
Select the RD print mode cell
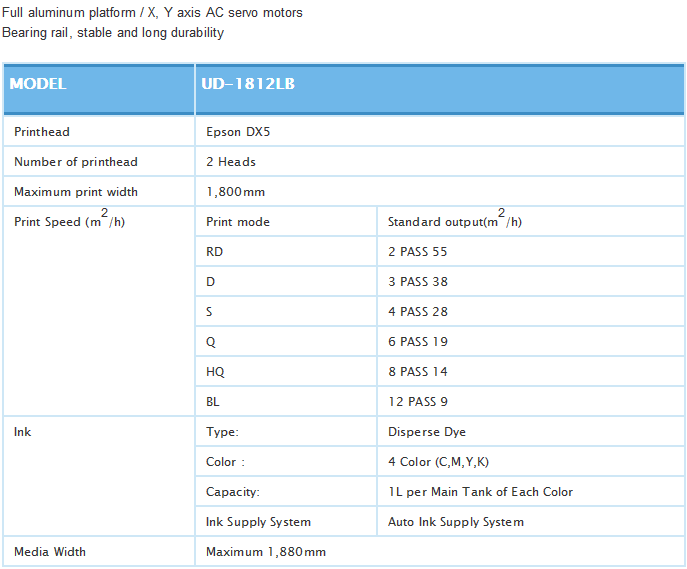pos(214,252)
